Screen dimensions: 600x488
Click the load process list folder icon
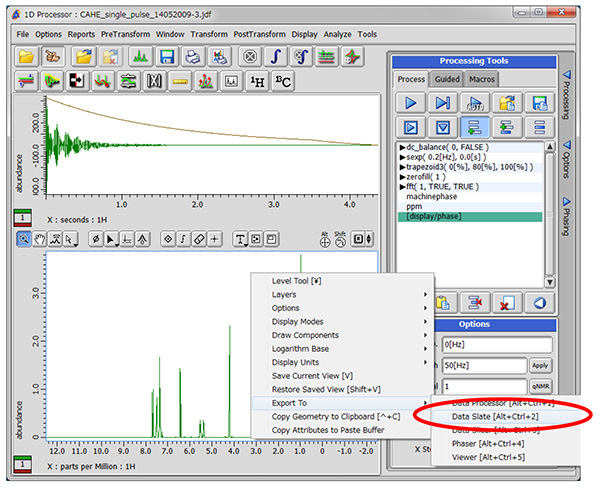(507, 103)
